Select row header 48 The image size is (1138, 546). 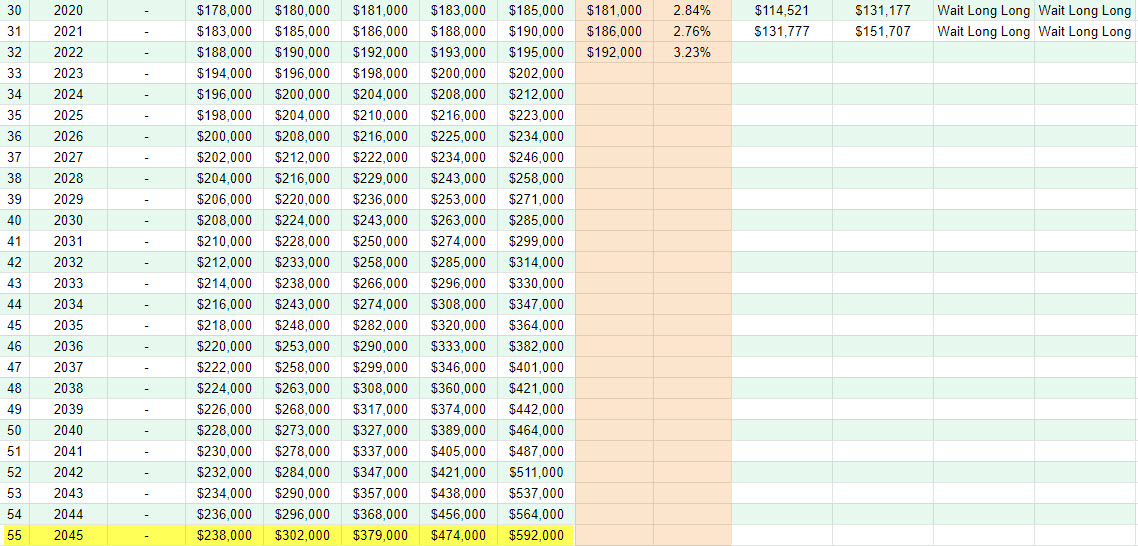14,388
